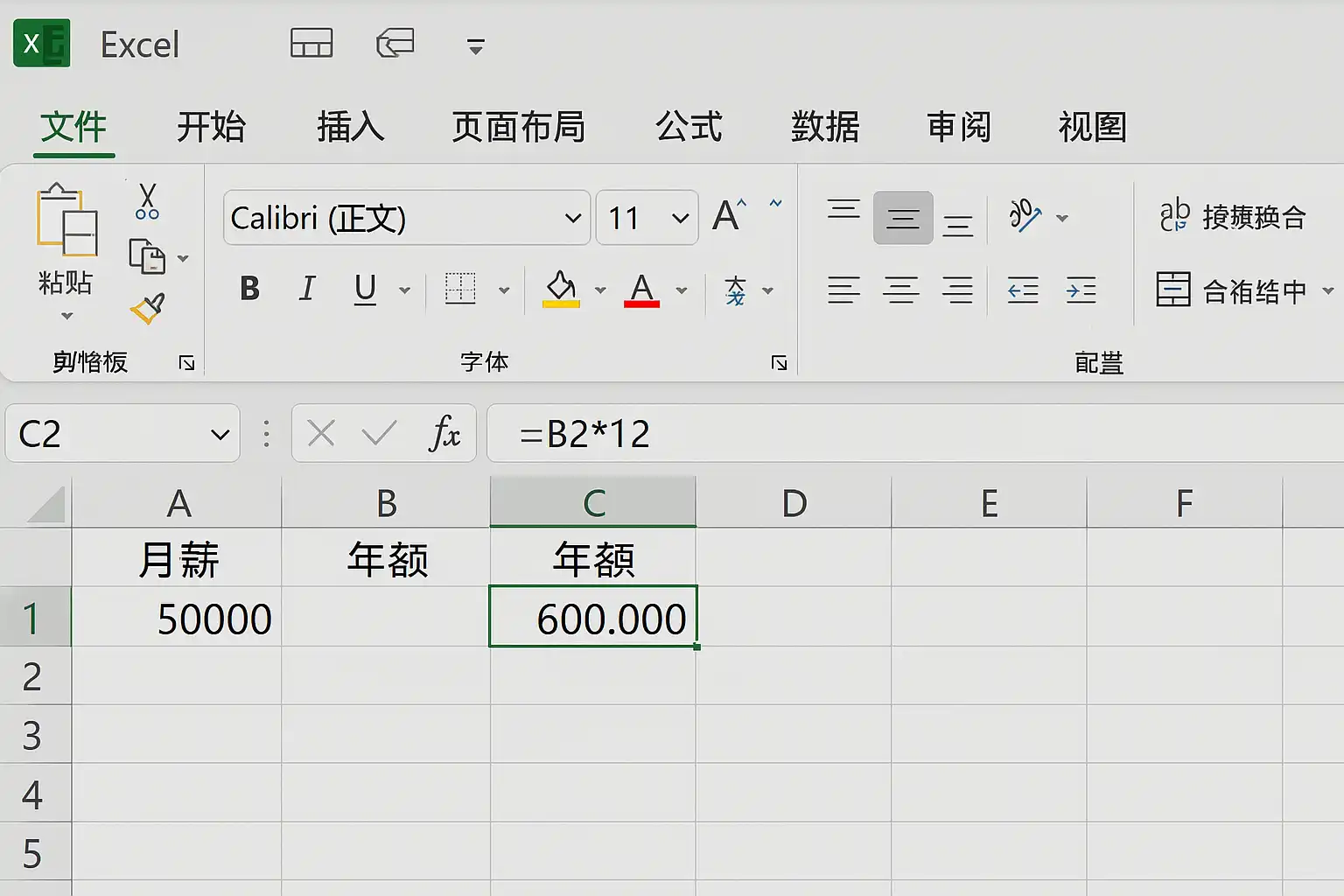Open the 文件 tab
Image resolution: width=1344 pixels, height=896 pixels.
coord(73,127)
